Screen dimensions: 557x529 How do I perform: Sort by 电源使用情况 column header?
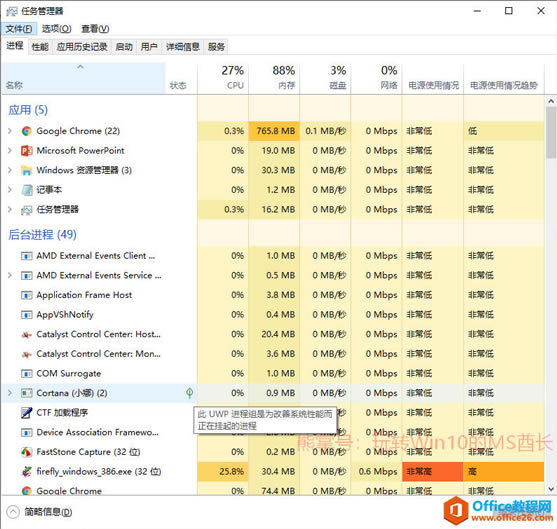pos(433,79)
